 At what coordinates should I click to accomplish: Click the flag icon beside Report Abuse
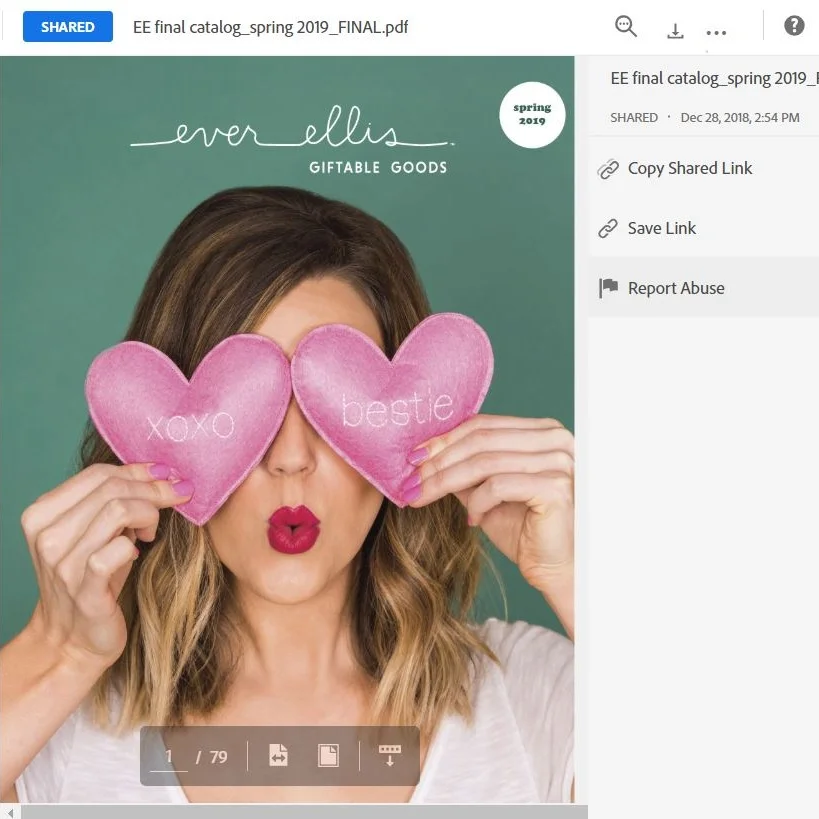(x=608, y=287)
